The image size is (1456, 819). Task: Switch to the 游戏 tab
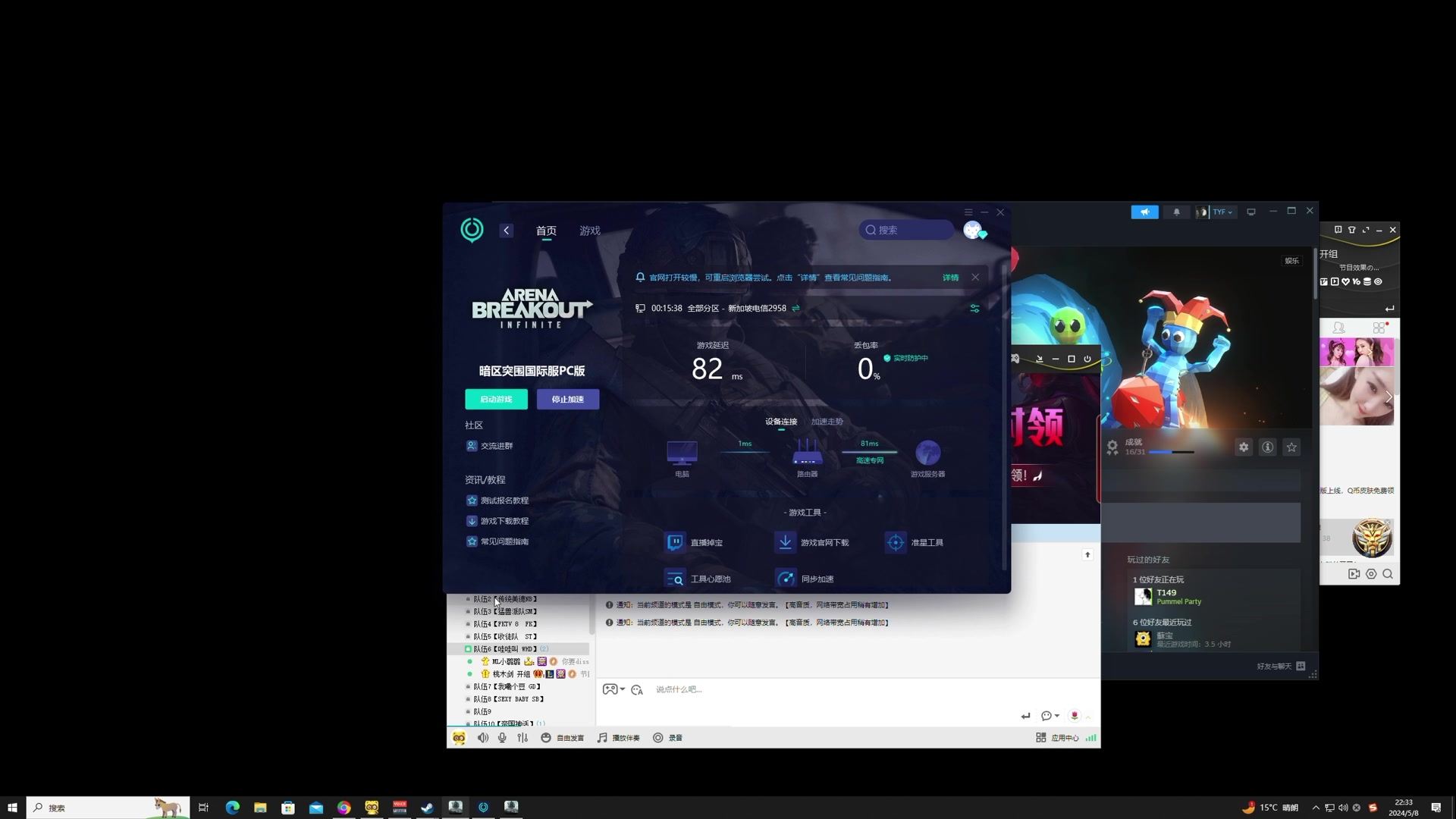589,231
